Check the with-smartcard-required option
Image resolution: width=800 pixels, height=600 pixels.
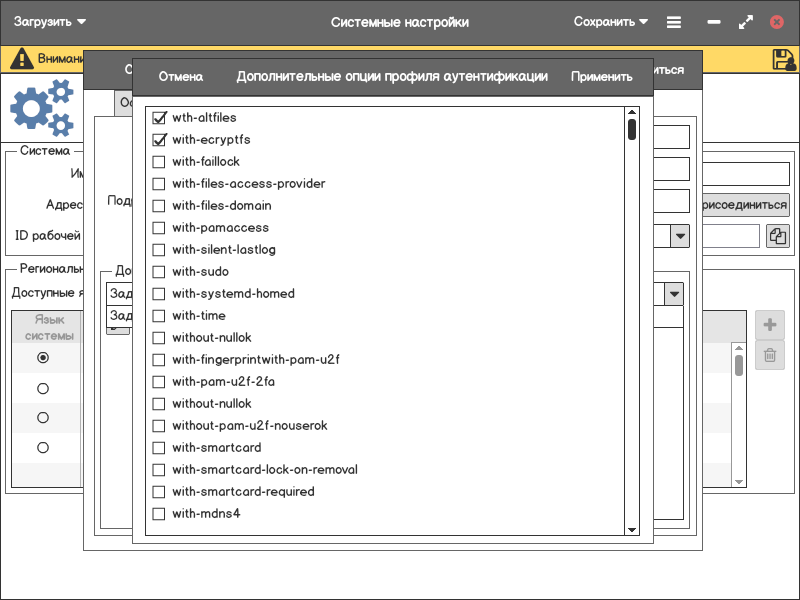click(159, 492)
